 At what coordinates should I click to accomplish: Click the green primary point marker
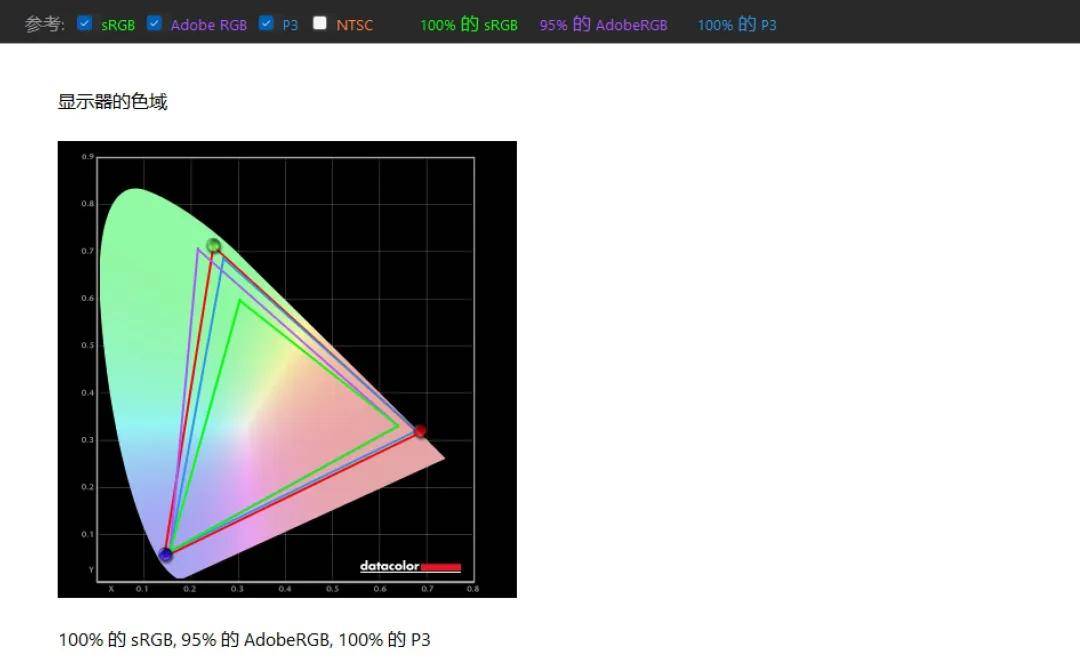pos(214,245)
